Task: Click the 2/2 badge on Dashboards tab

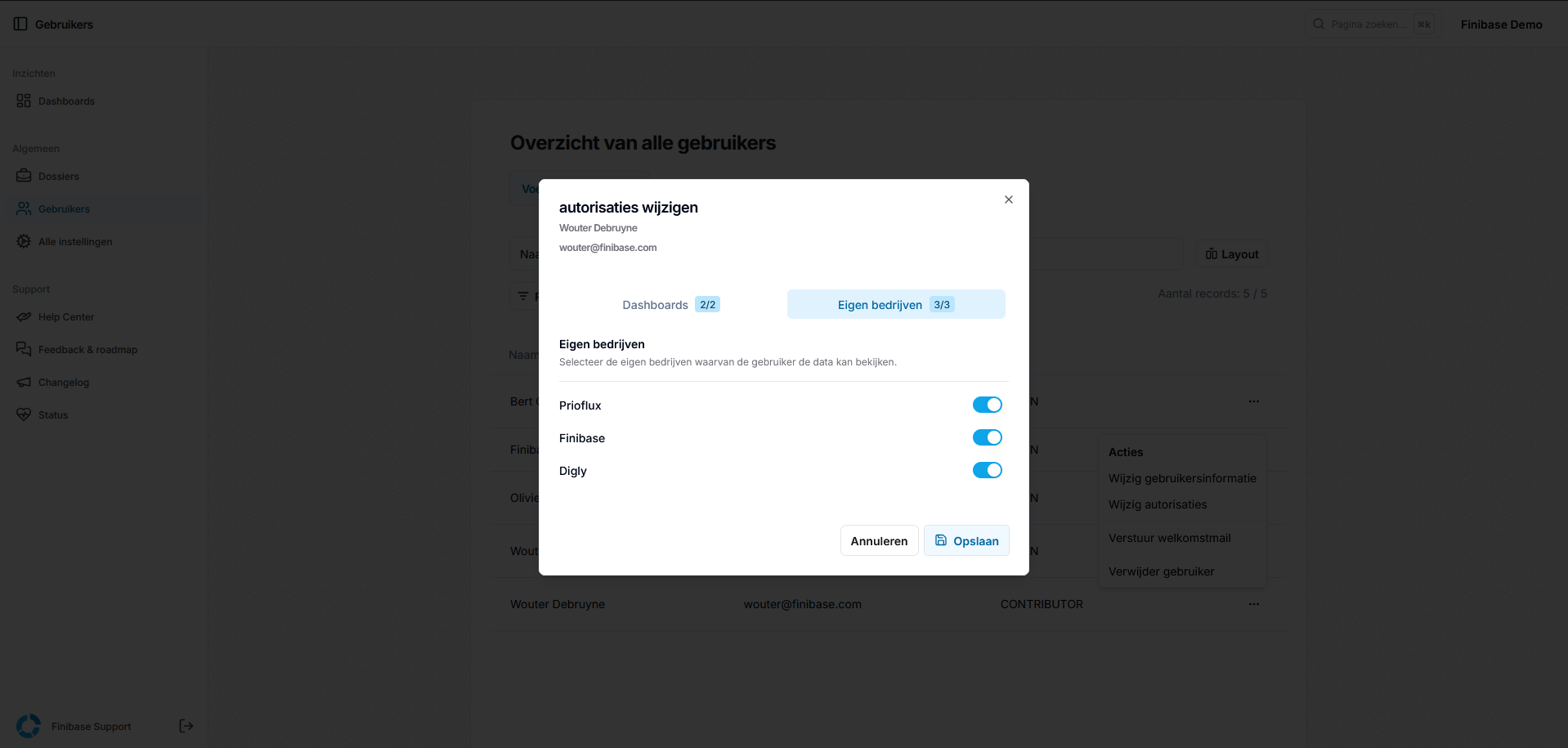Action: tap(708, 304)
